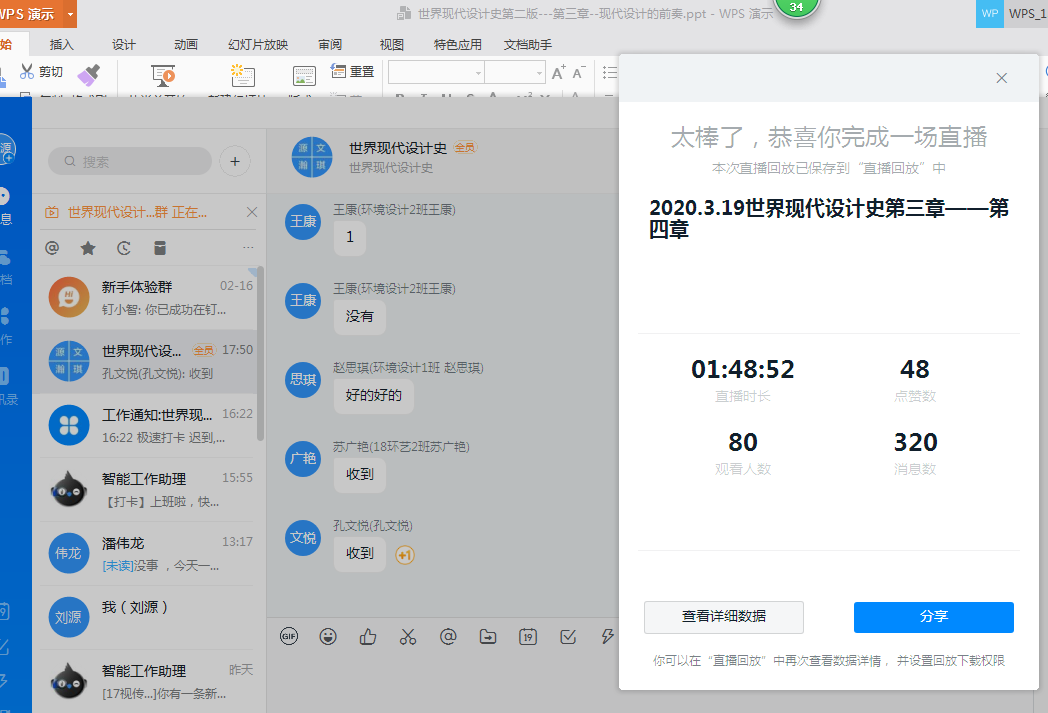Click the send-file folder icon in chat
1048x713 pixels.
[x=488, y=636]
